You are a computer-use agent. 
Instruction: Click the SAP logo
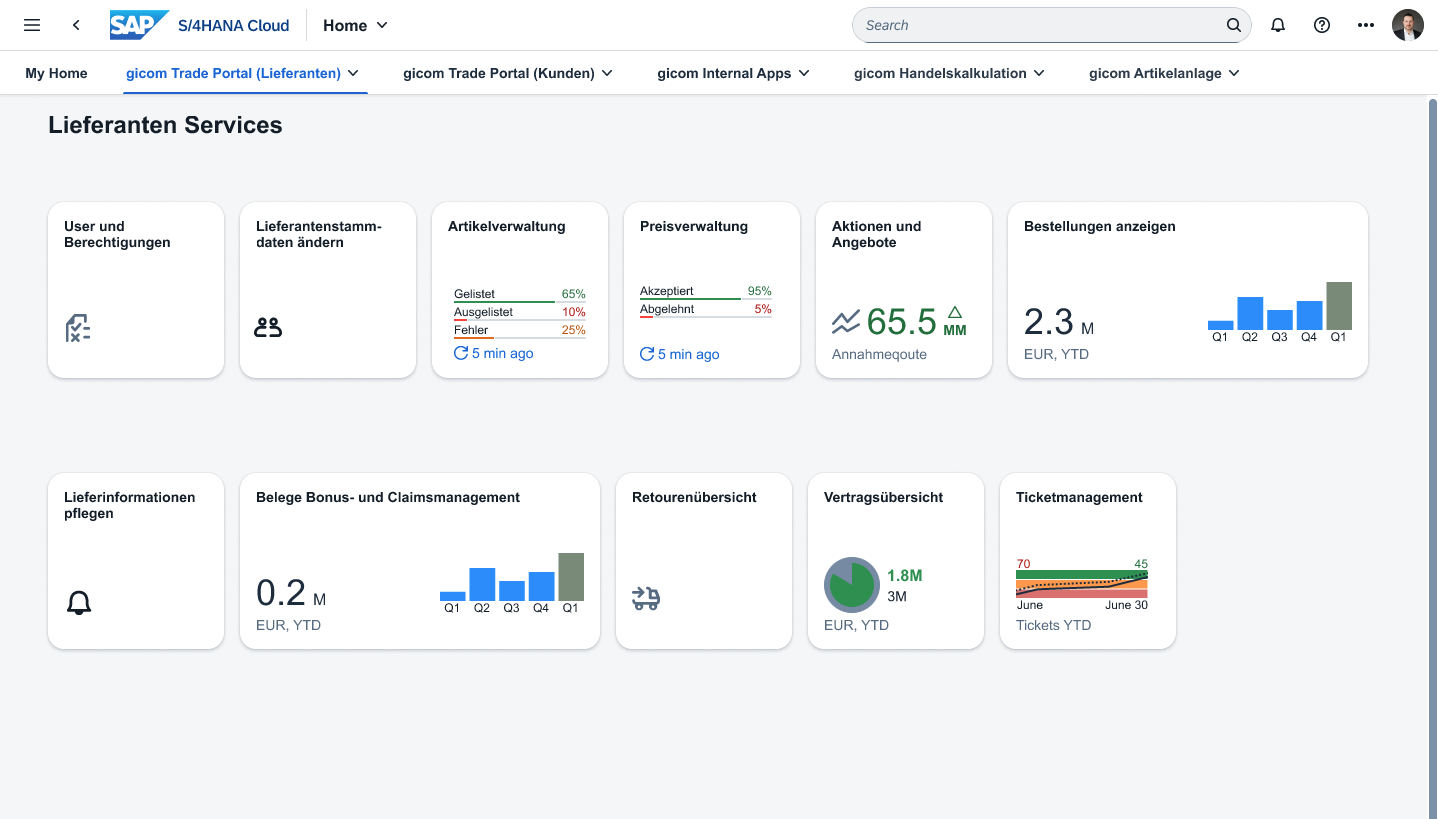pos(139,25)
